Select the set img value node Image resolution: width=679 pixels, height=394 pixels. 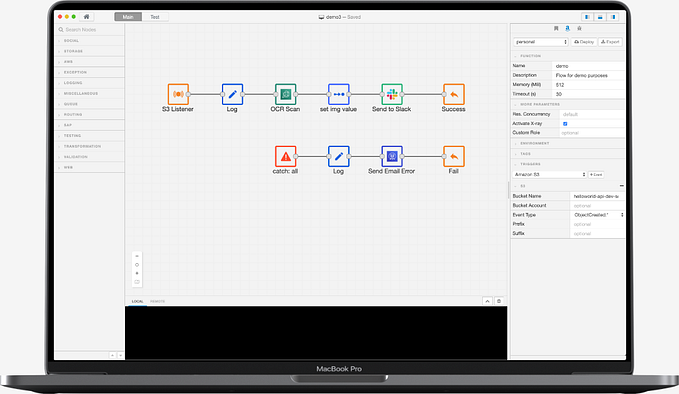[x=339, y=94]
